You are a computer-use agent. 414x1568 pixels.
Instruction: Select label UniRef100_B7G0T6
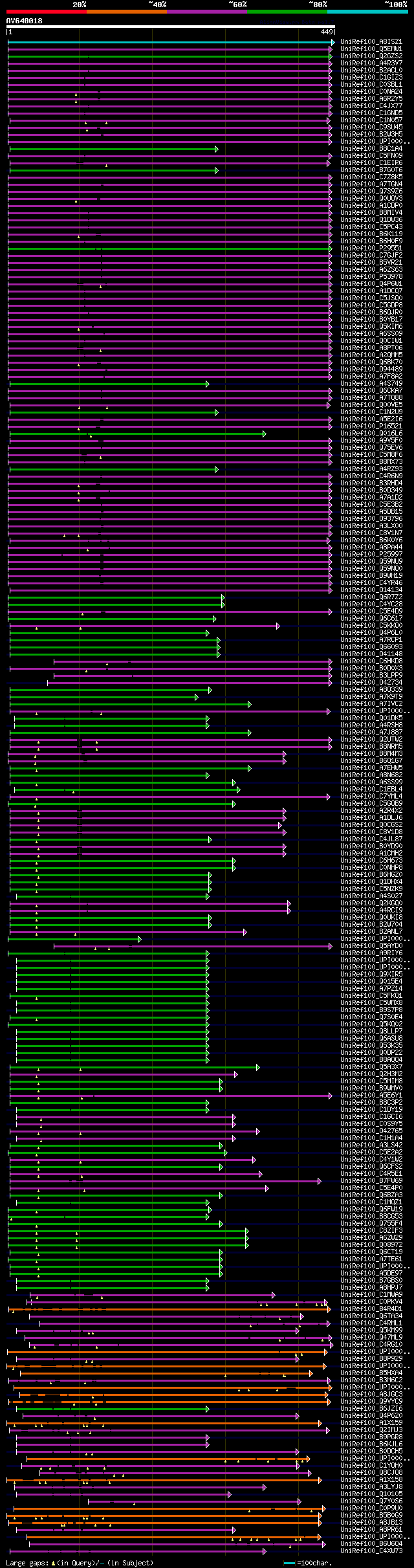(x=371, y=170)
